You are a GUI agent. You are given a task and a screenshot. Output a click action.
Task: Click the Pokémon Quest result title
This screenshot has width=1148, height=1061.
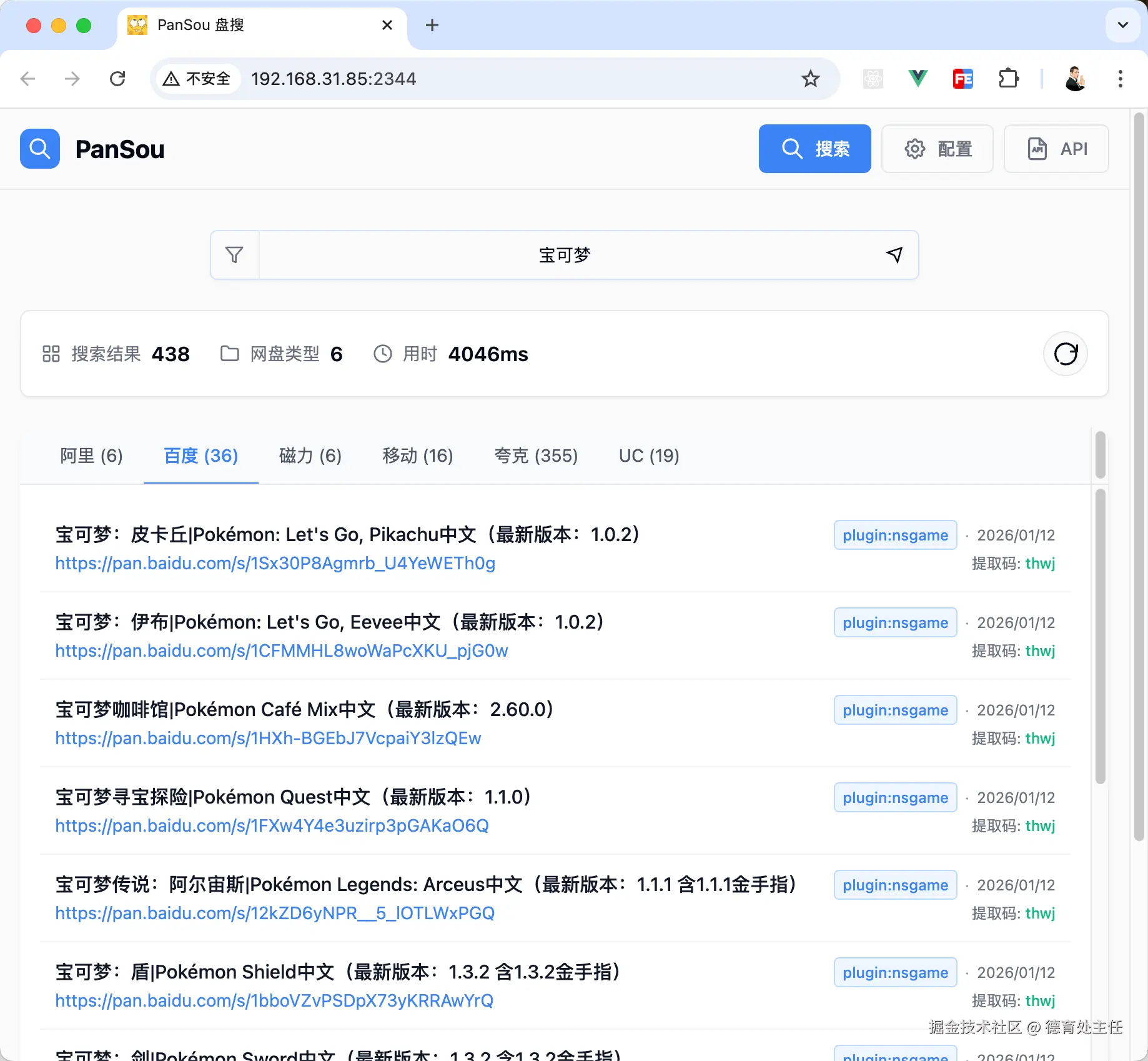[x=295, y=797]
